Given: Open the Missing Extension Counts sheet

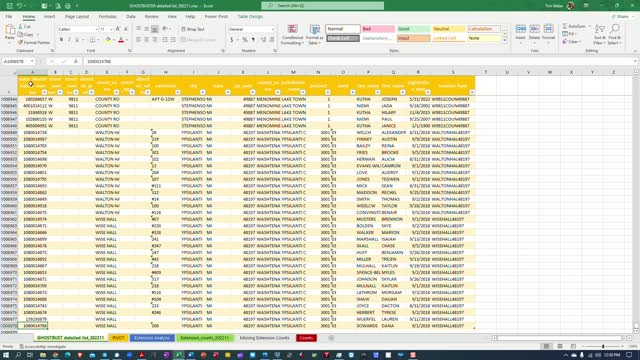Looking at the screenshot, I should [264, 338].
